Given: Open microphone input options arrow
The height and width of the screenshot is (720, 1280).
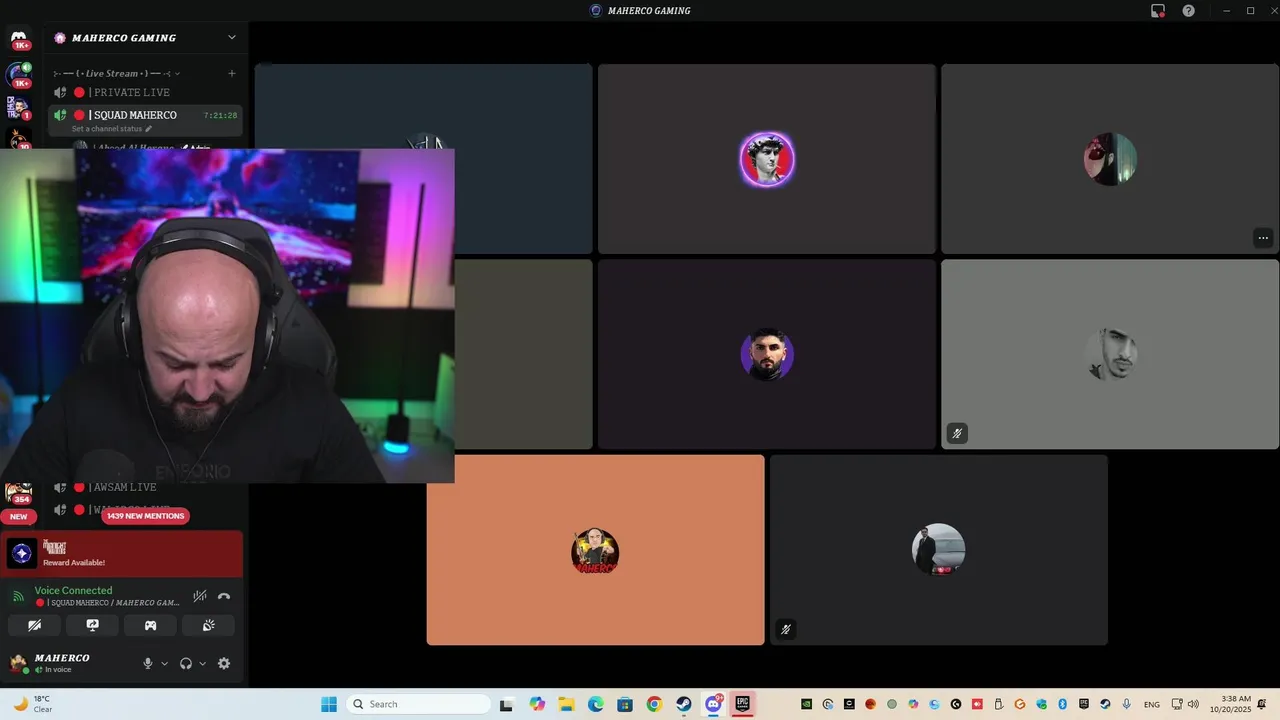Looking at the screenshot, I should (x=165, y=663).
